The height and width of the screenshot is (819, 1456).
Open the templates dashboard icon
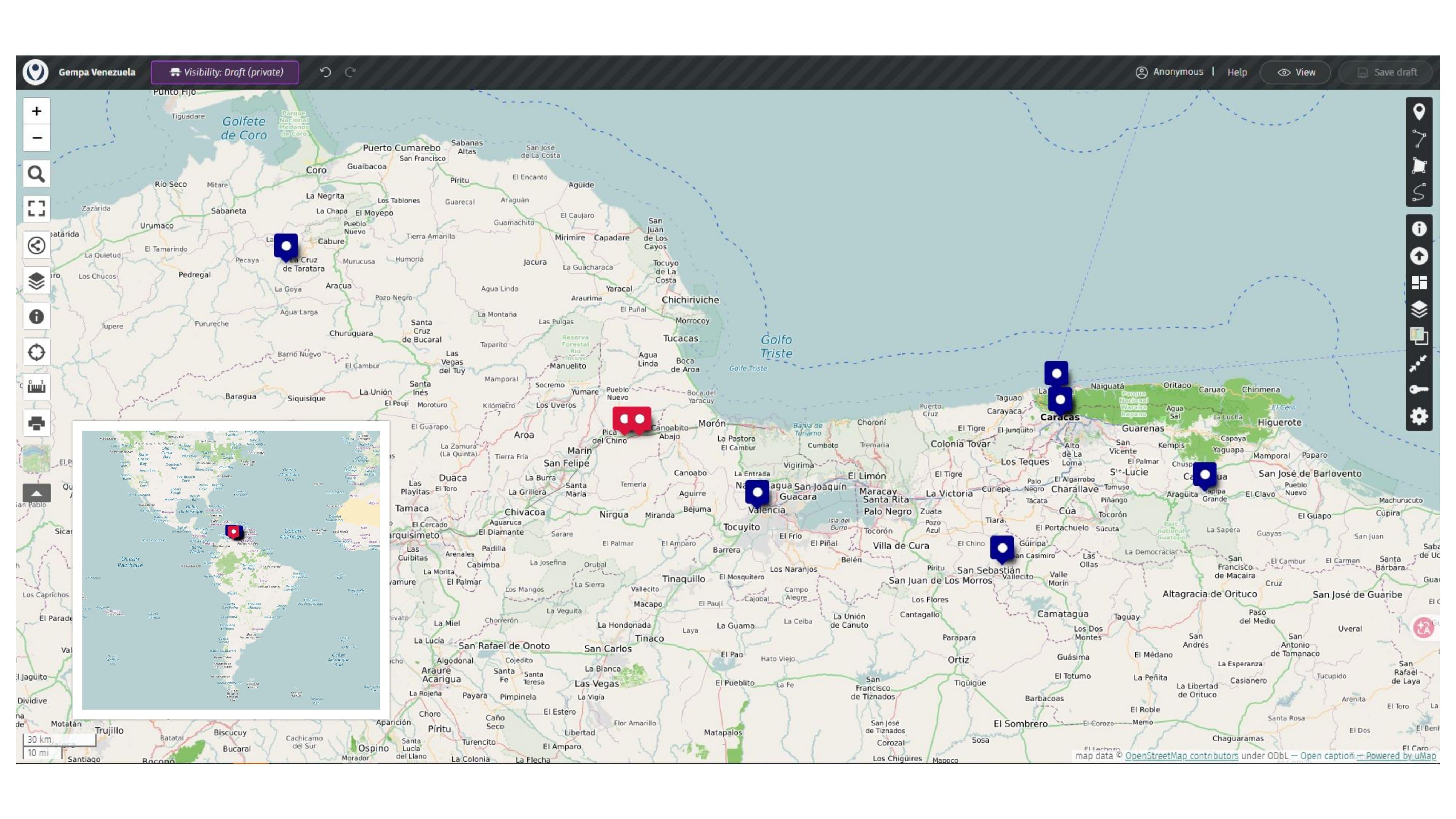[x=1419, y=282]
